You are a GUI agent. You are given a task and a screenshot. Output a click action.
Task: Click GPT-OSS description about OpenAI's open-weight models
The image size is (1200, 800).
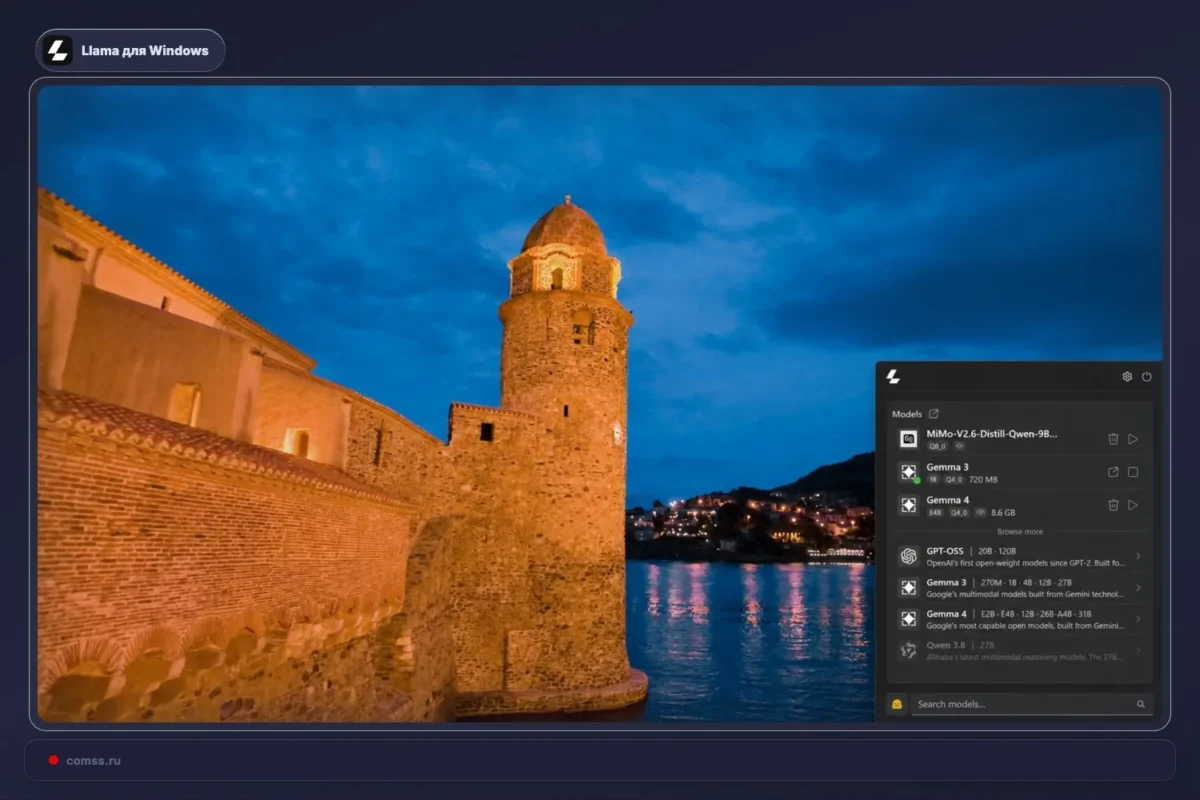[x=1026, y=563]
